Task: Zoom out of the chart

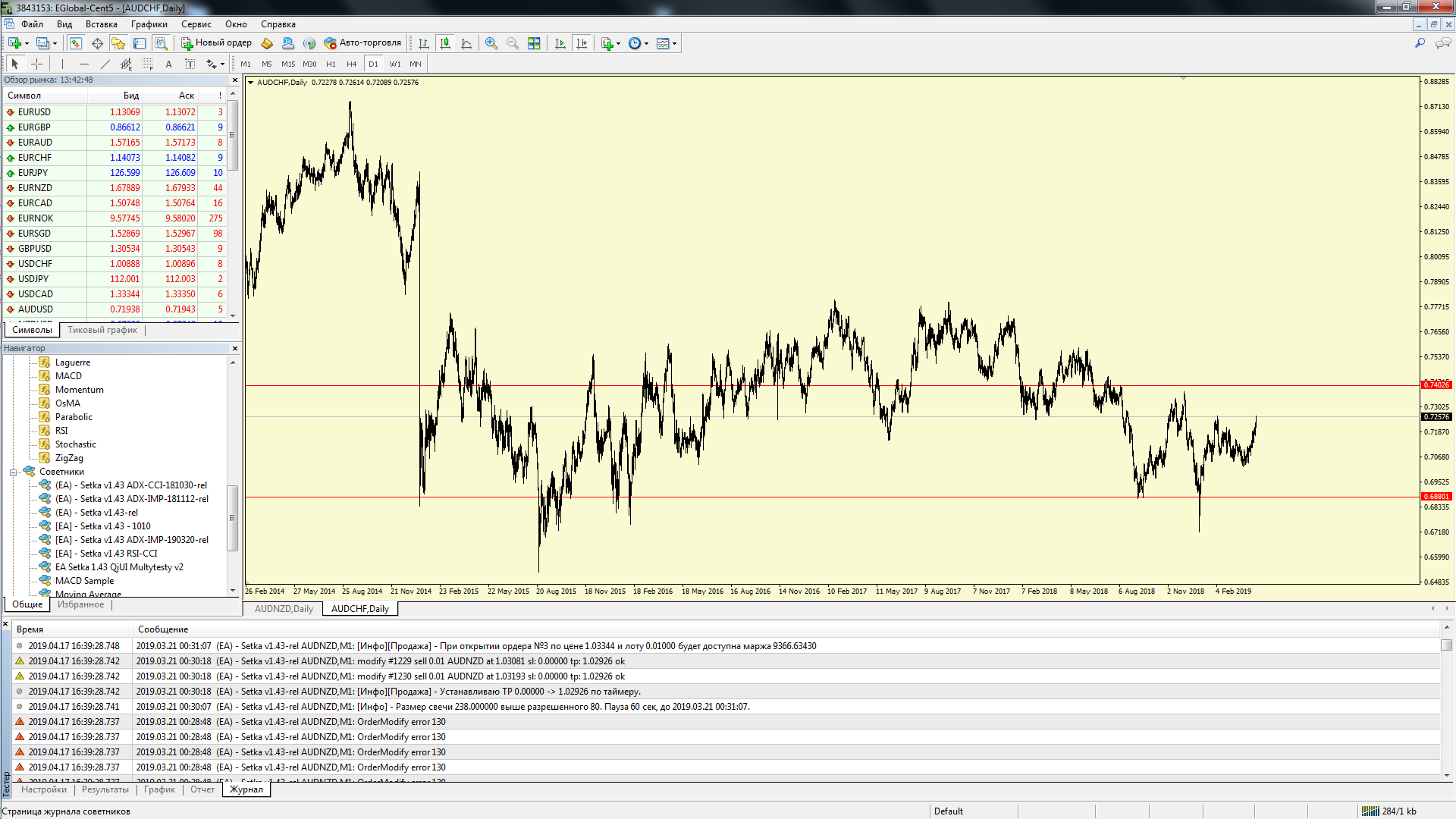Action: pos(513,43)
